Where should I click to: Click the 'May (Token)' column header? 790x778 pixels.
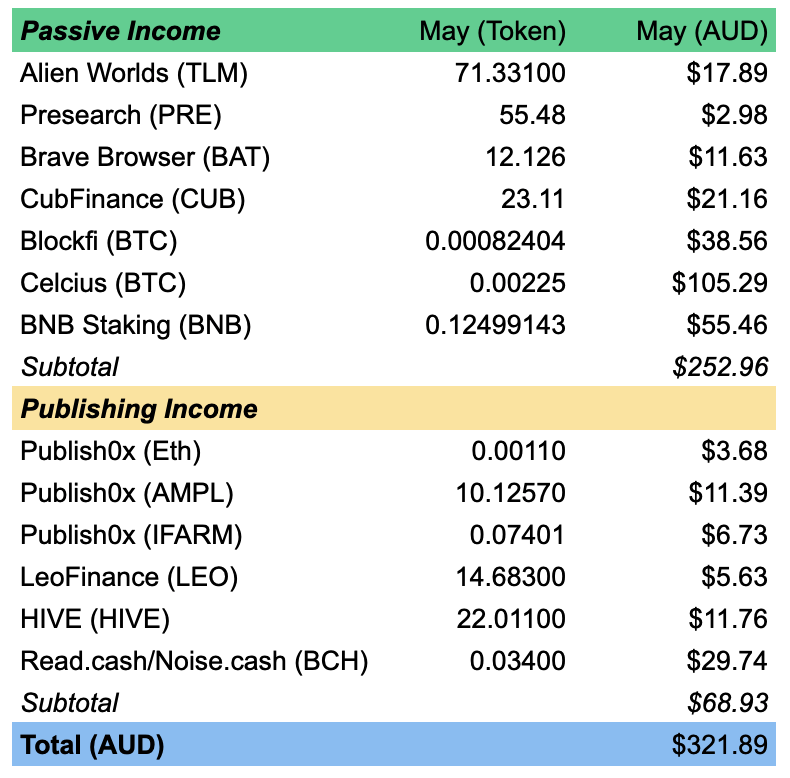[492, 31]
